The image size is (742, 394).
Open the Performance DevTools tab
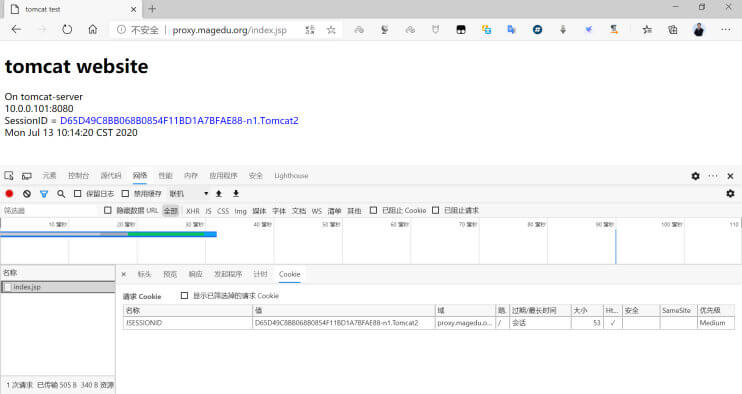point(165,175)
